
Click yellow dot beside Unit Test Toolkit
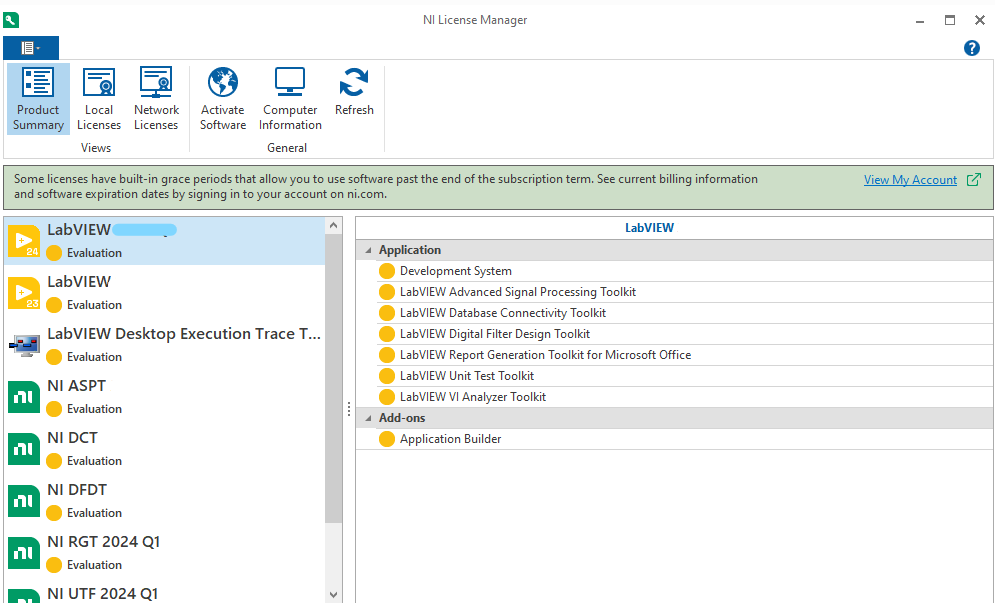pos(386,376)
